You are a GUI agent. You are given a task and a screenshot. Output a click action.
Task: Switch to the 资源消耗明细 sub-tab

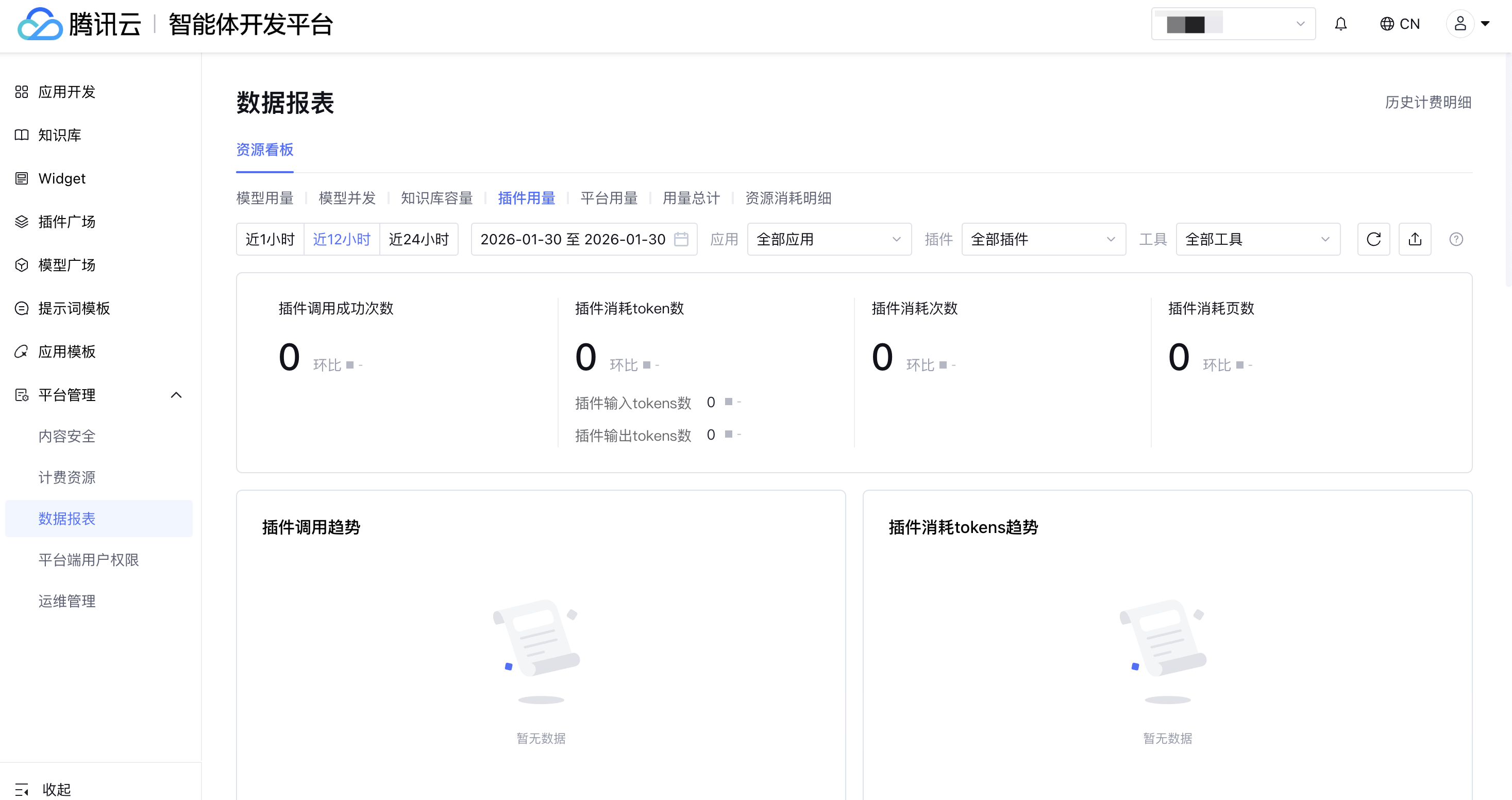tap(788, 198)
